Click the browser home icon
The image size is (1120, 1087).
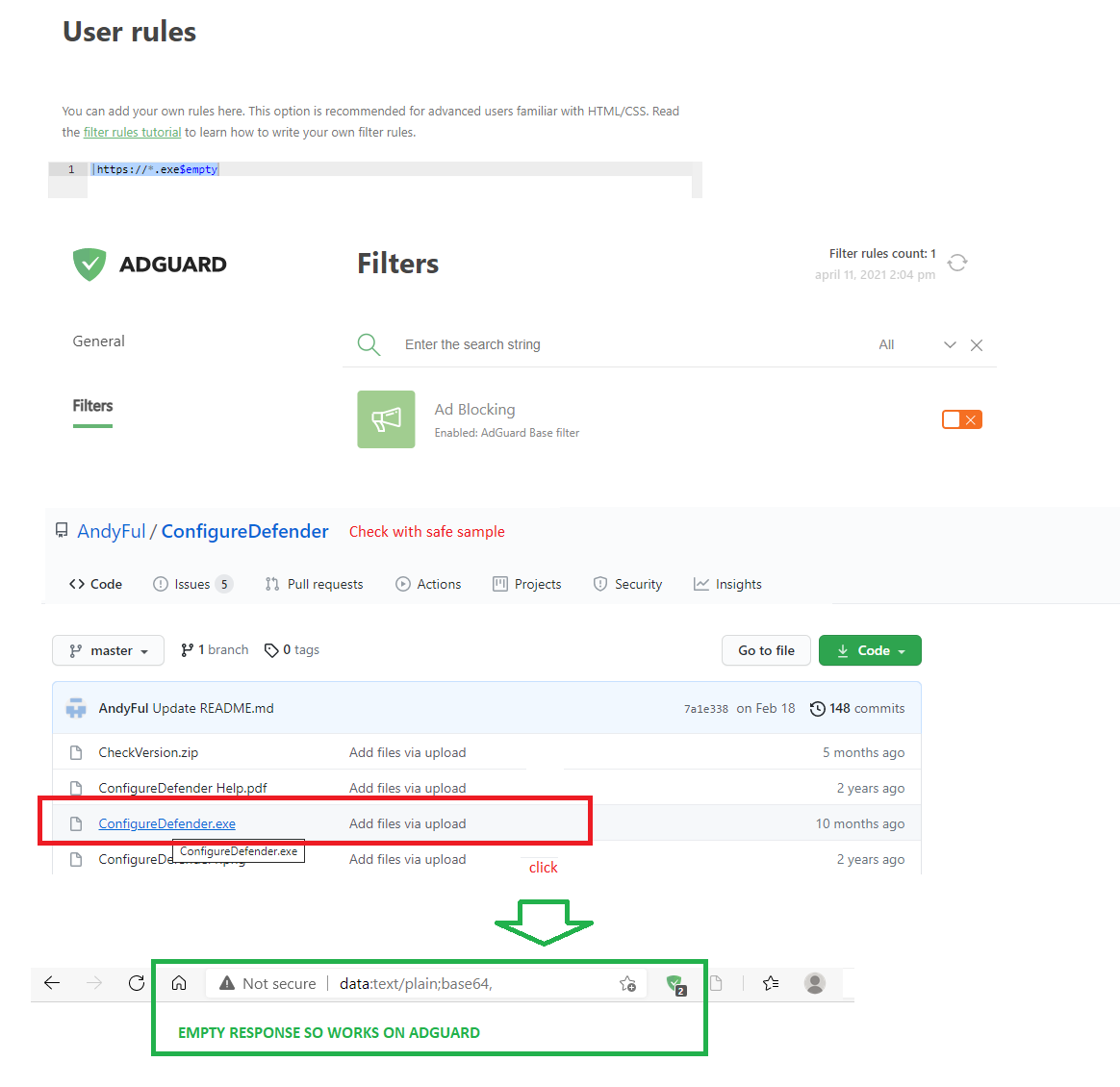tap(179, 983)
